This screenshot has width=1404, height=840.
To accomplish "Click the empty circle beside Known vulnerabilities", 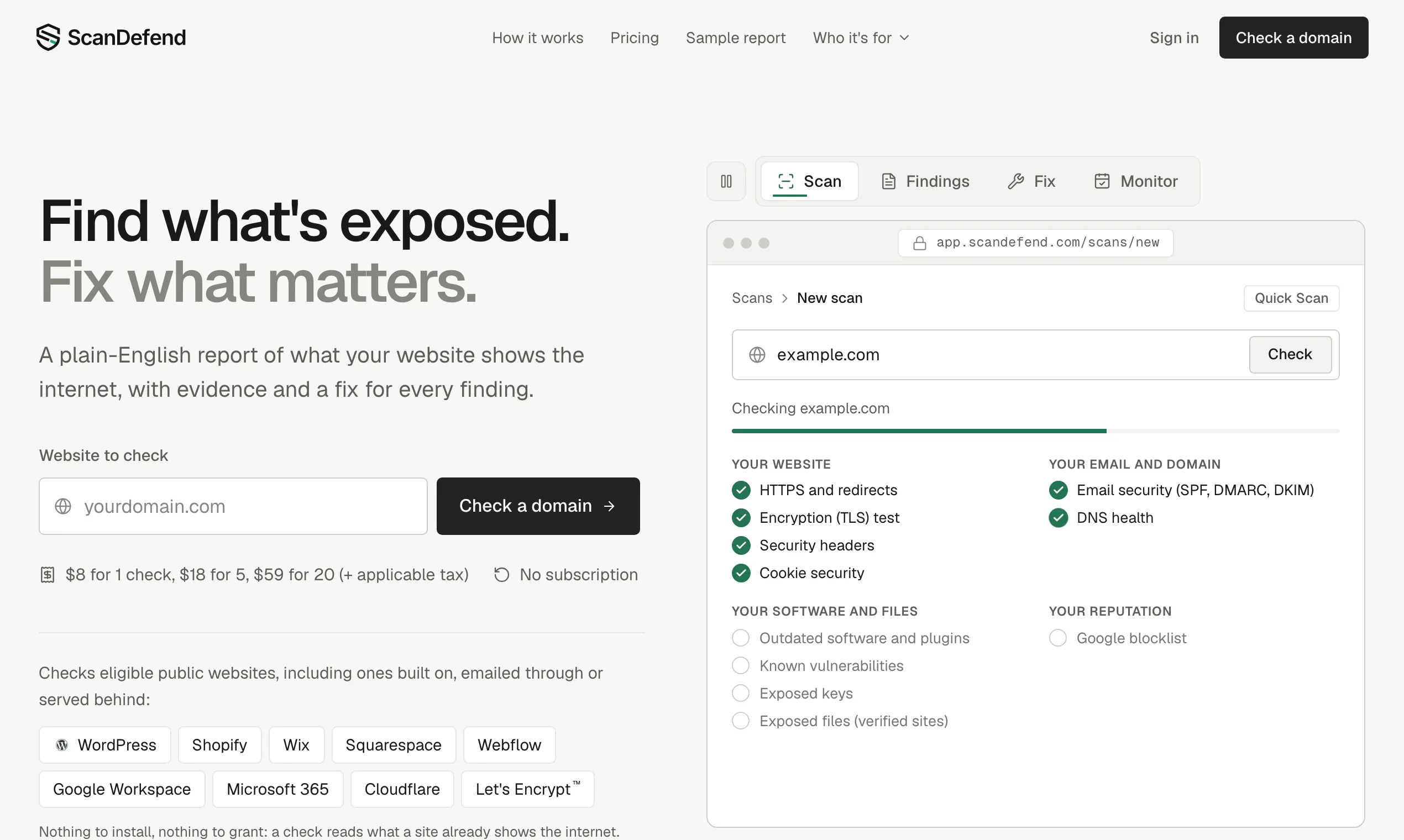I will pyautogui.click(x=741, y=666).
